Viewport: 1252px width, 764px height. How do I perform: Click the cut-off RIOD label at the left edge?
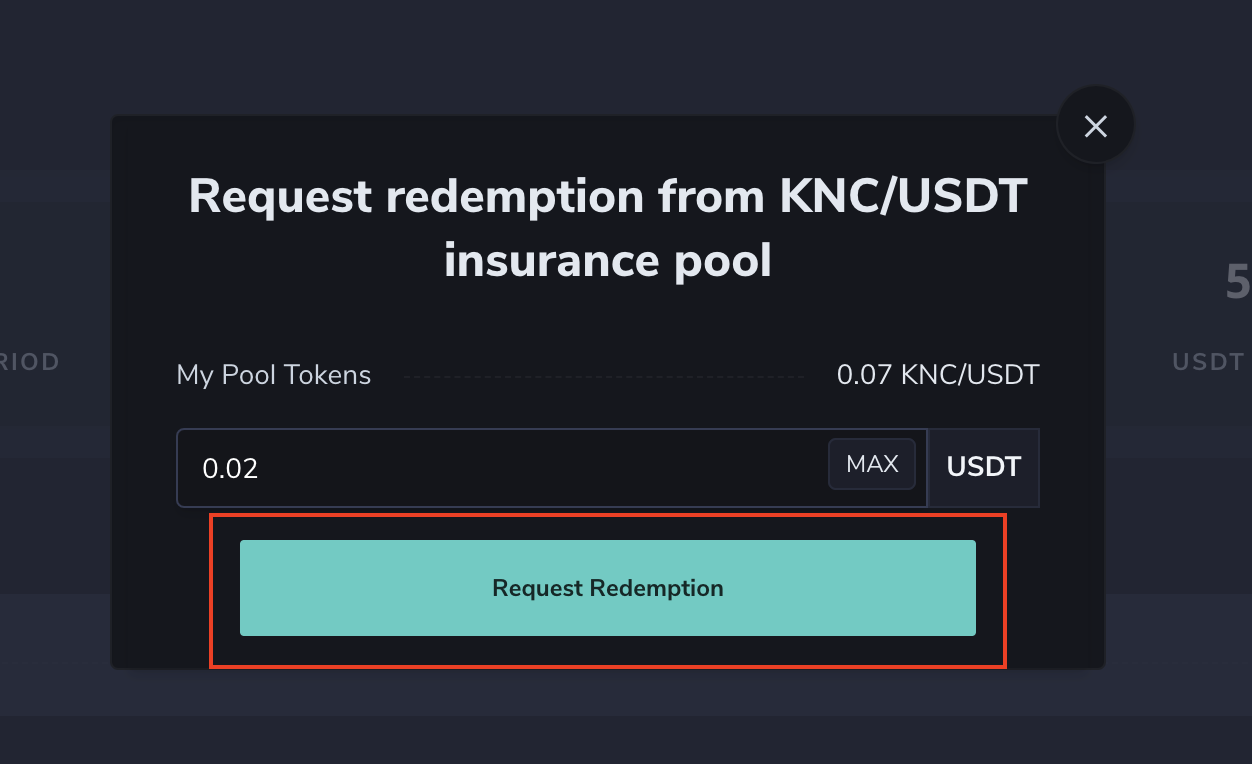coord(30,362)
